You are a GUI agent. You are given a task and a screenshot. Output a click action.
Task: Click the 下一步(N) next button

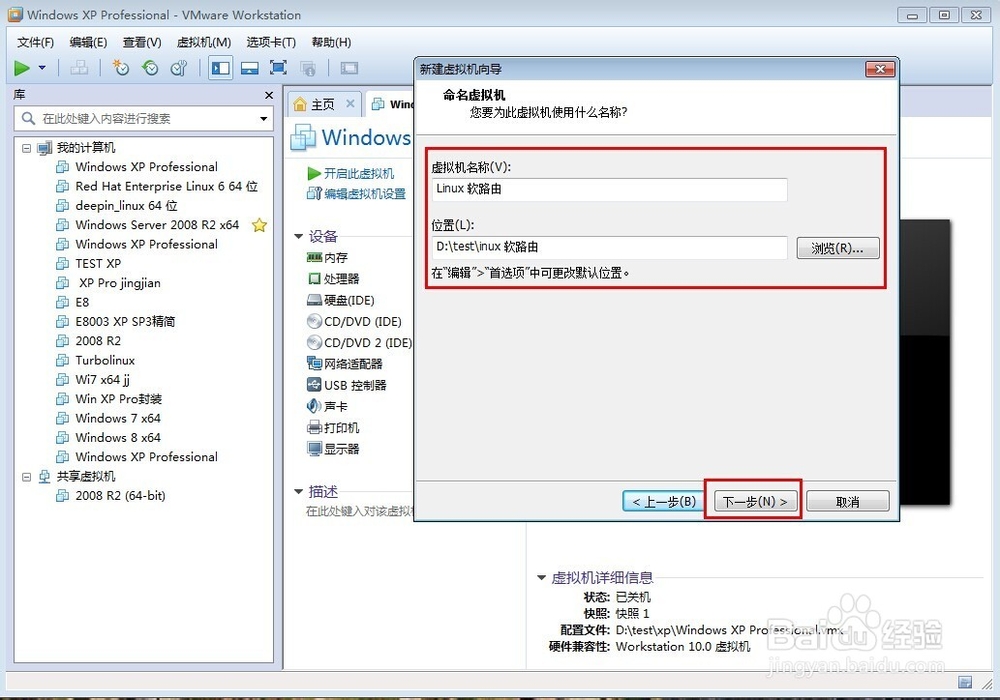point(754,501)
